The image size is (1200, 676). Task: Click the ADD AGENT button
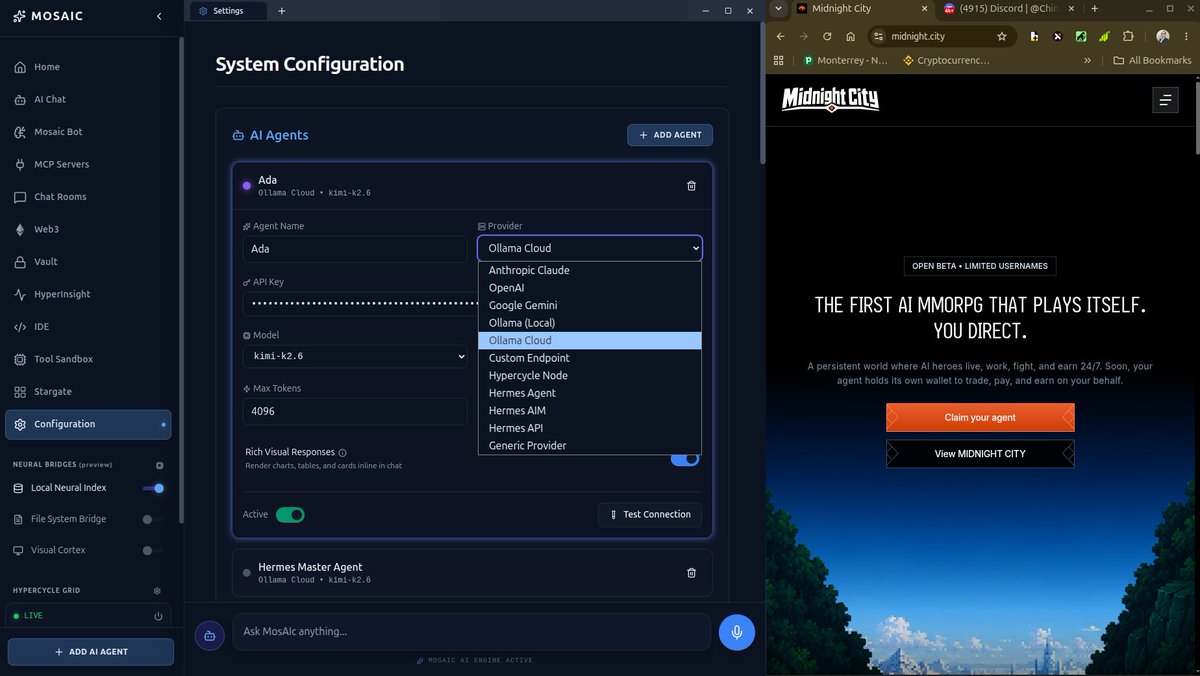(x=670, y=135)
